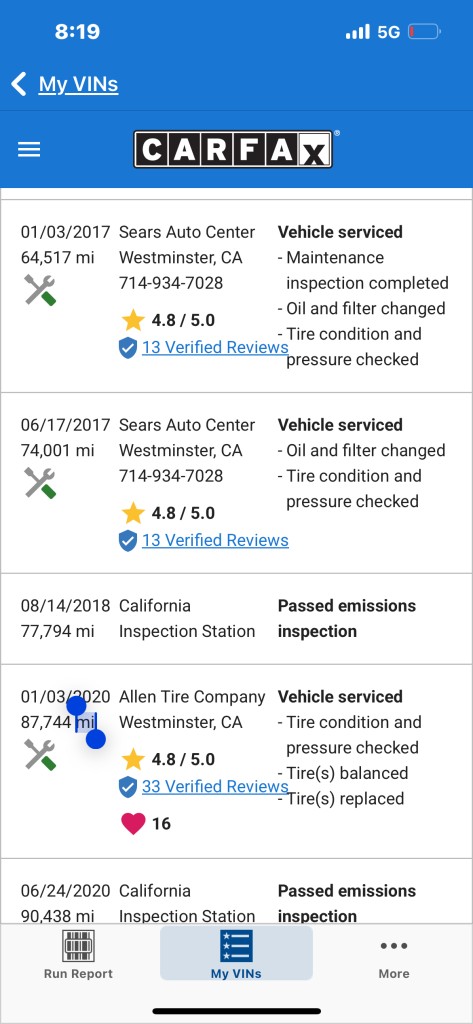Tap the wrench icon in the 01/03/2020 record

click(40, 754)
